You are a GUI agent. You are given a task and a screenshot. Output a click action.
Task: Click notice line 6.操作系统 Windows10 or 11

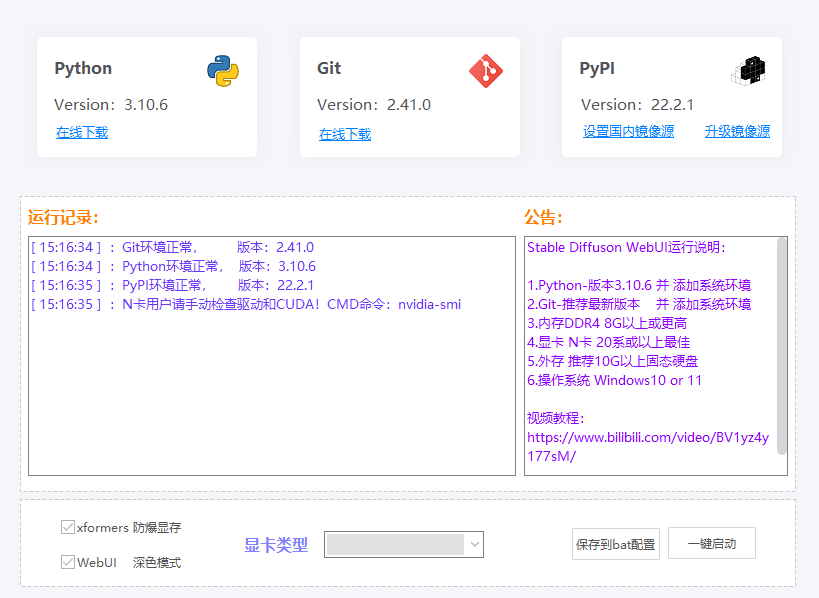coord(614,380)
